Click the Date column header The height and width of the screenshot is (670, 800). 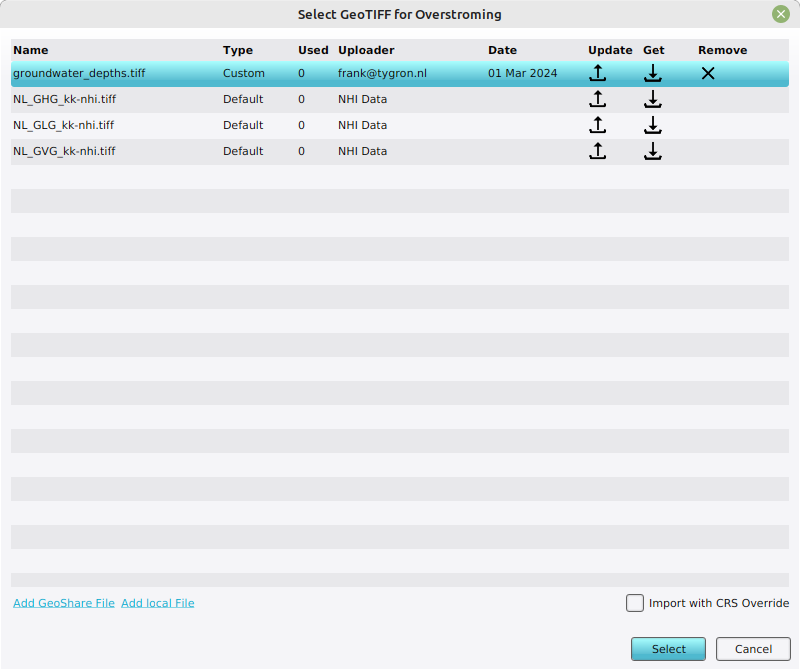502,50
